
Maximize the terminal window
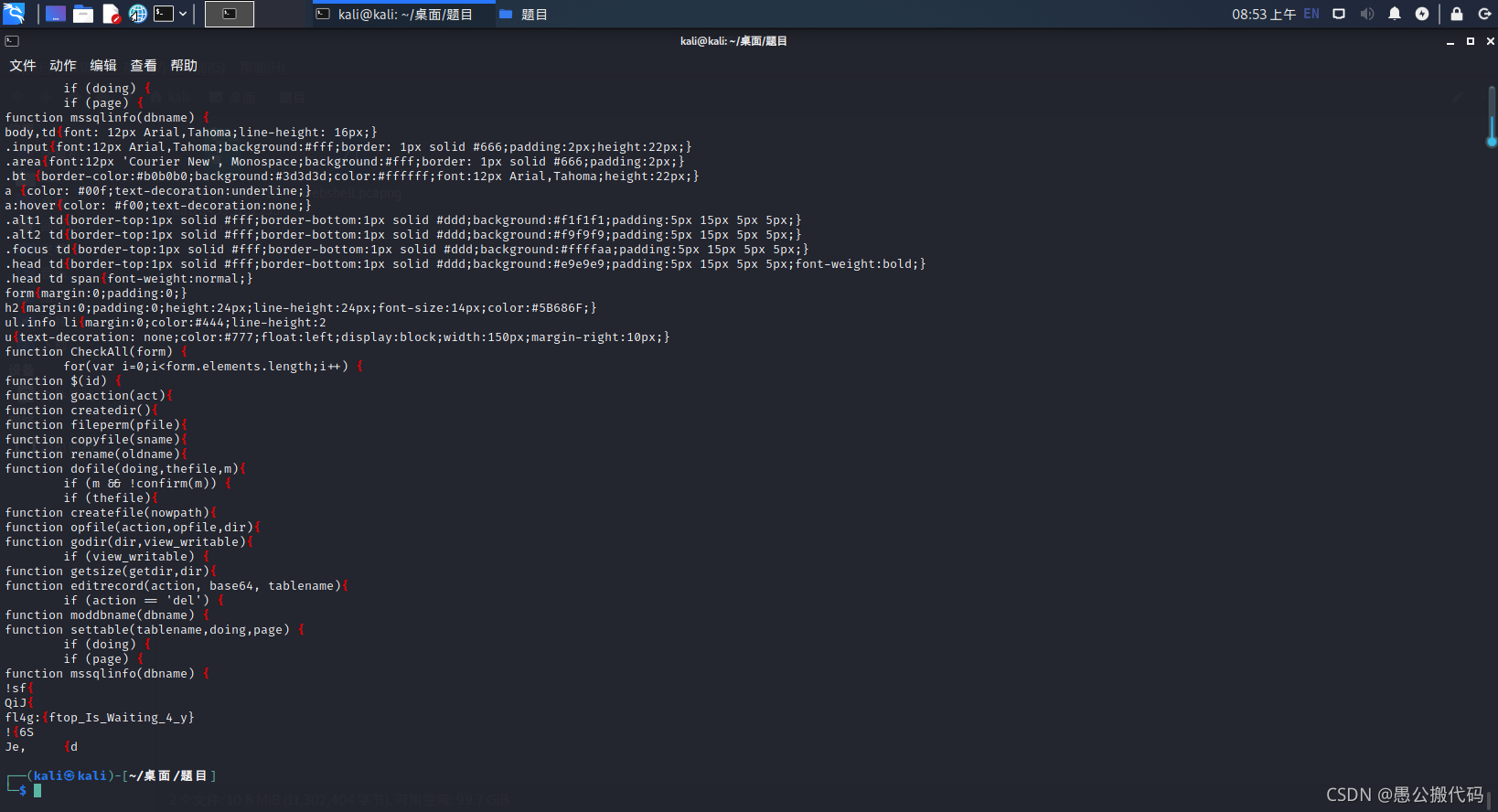pyautogui.click(x=1471, y=41)
